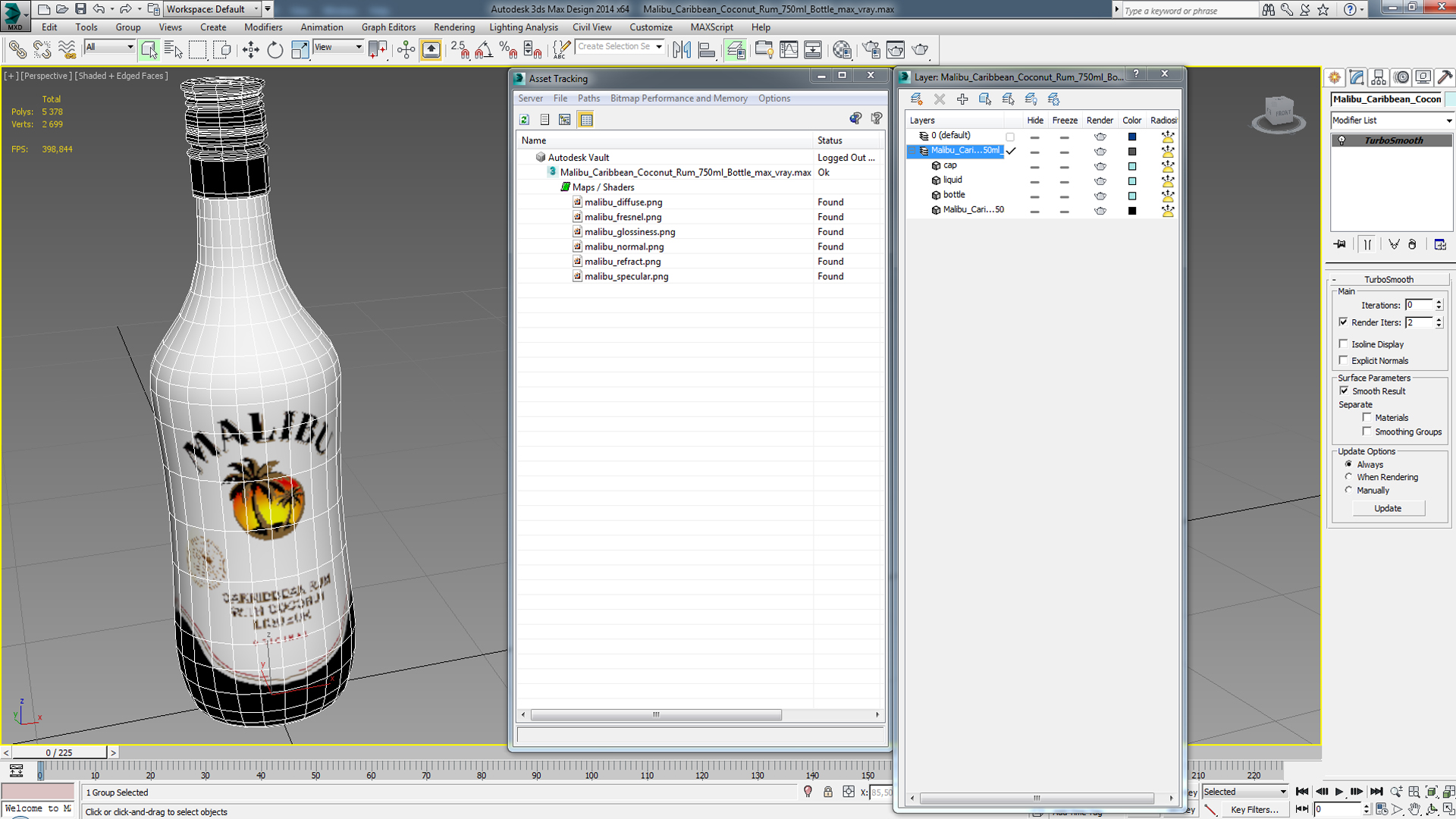
Task: Activate the Select Object tool
Action: coord(149,50)
